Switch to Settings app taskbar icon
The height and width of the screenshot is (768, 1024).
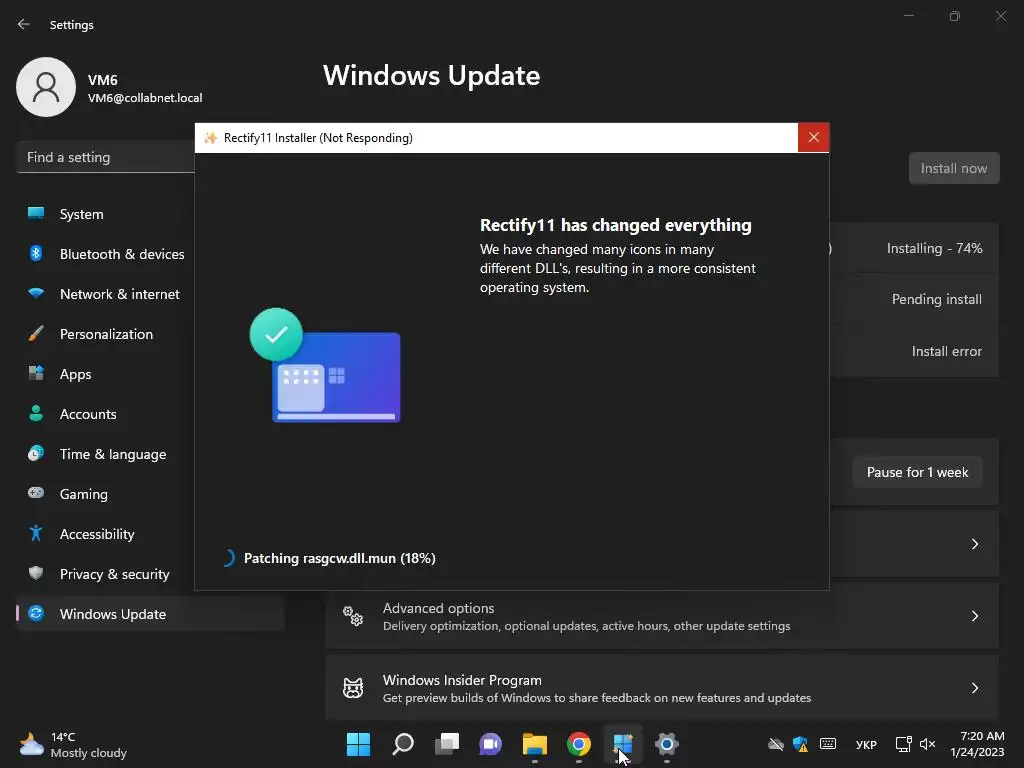coord(667,744)
